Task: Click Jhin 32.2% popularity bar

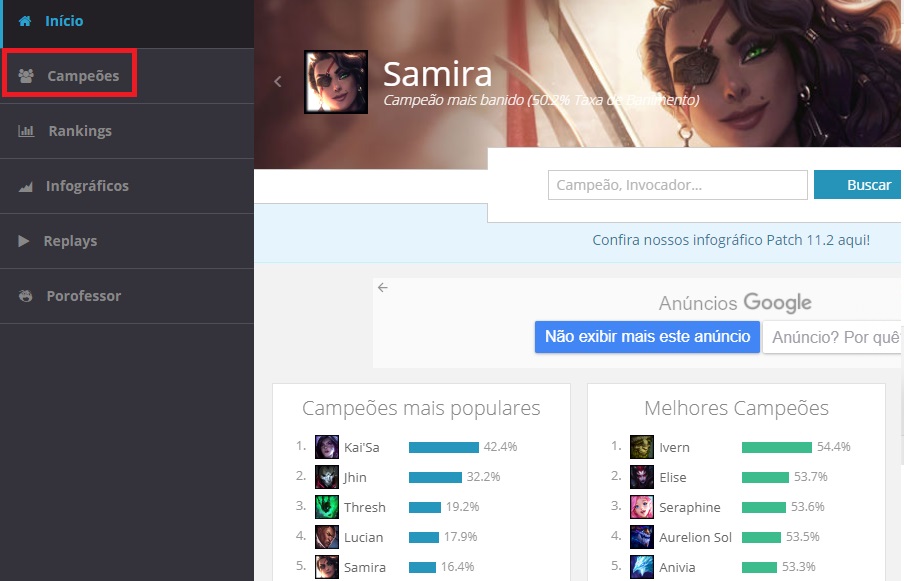Action: point(435,477)
